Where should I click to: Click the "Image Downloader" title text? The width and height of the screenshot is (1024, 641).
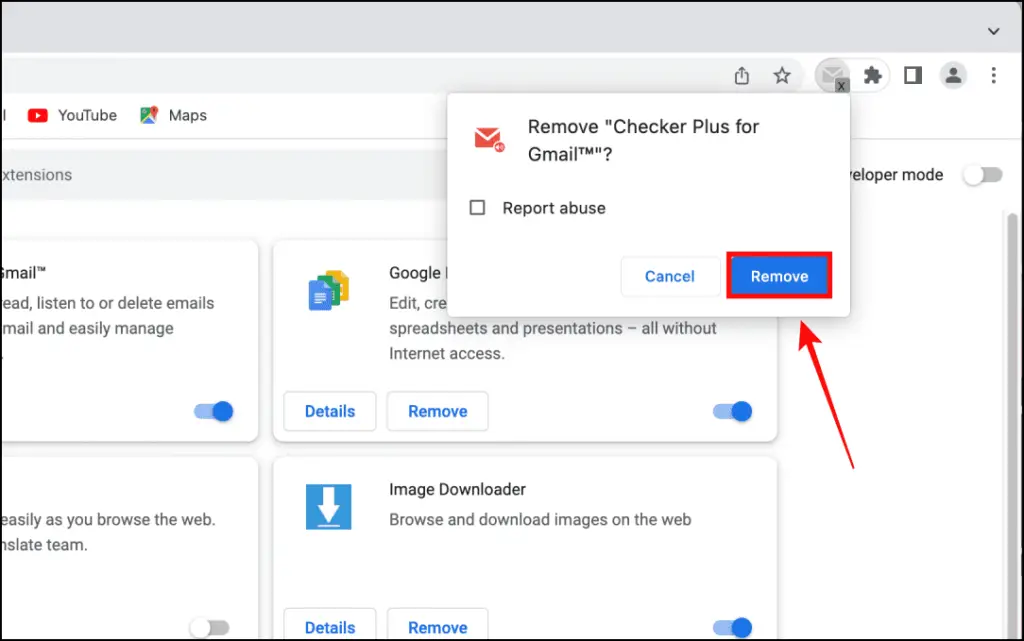point(457,490)
